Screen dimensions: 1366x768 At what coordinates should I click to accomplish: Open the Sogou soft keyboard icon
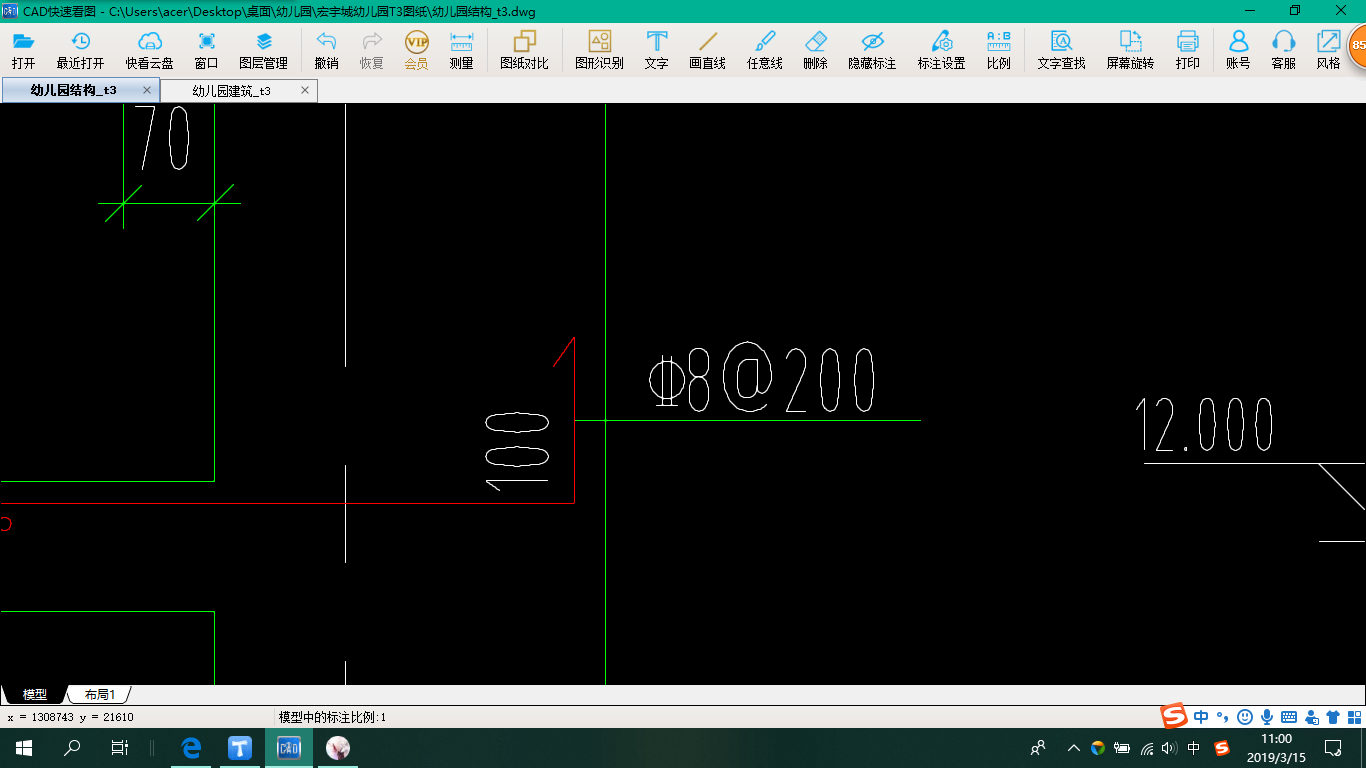[1289, 716]
